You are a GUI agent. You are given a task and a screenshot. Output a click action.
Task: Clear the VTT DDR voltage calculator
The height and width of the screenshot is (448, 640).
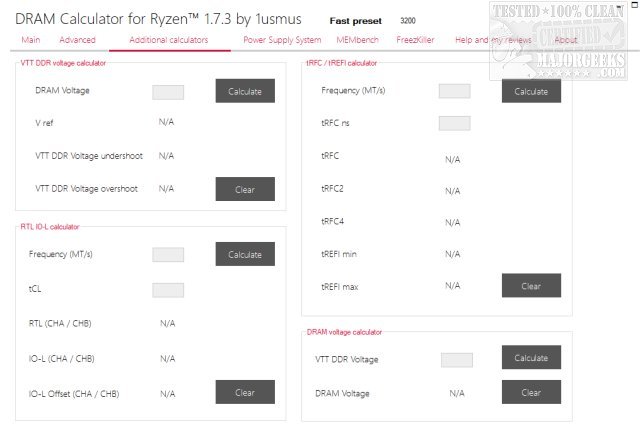pos(245,188)
